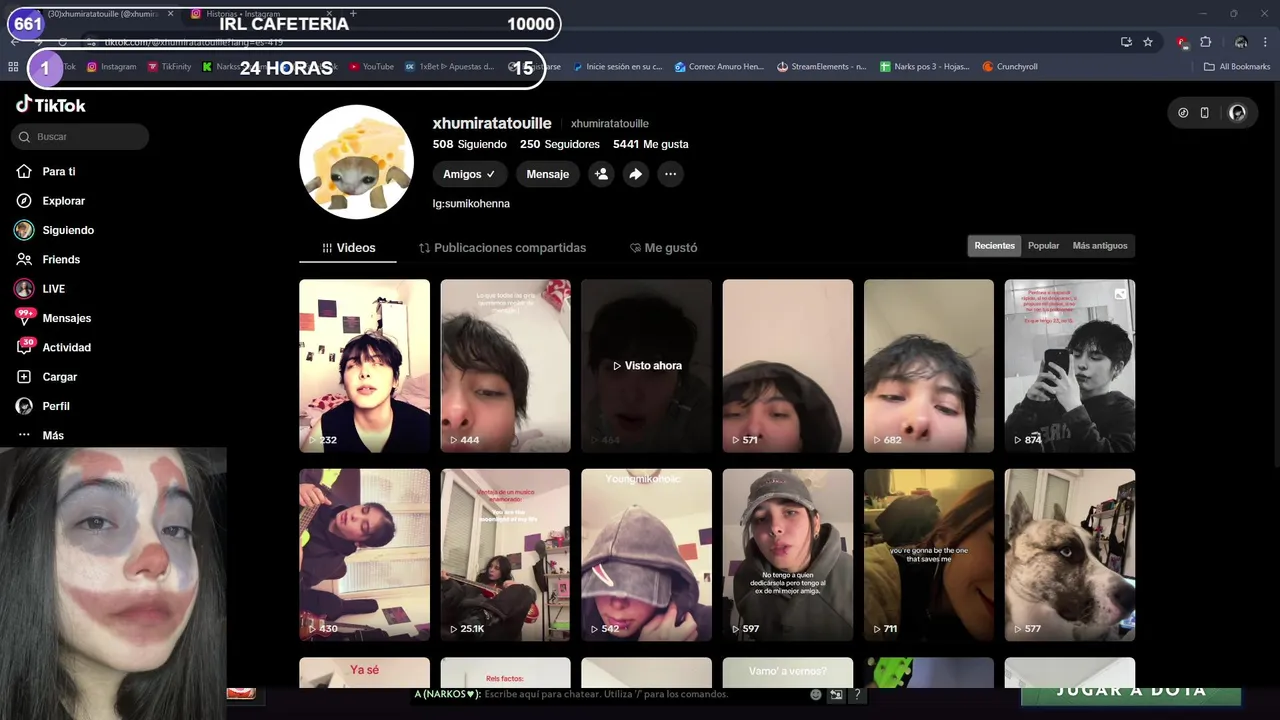Viewport: 1280px width, 720px height.
Task: Open the video with 232 views
Action: point(364,366)
